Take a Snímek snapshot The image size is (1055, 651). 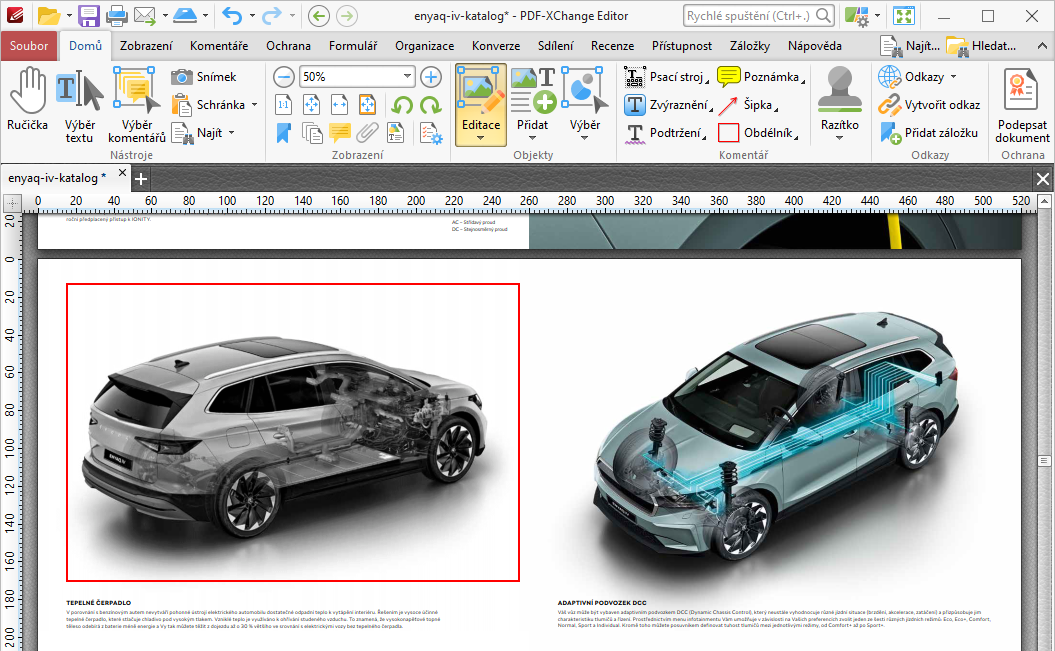[204, 77]
